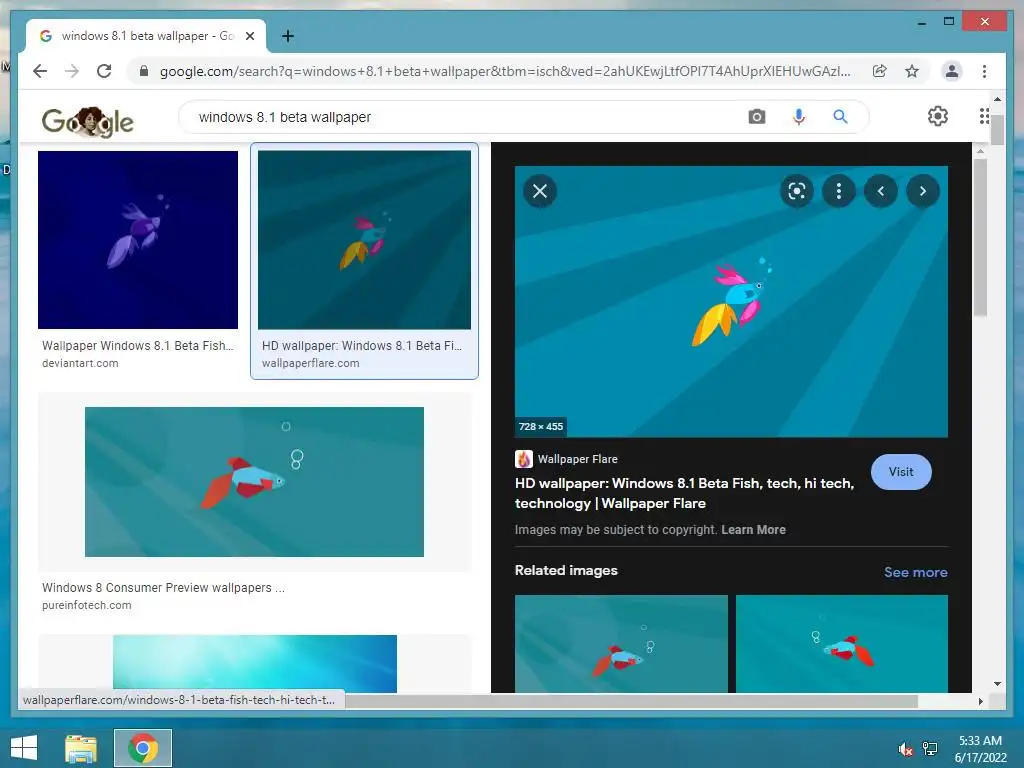Viewport: 1024px width, 768px height.
Task: Click the horizontal scrollbar at bottom
Action: [x=632, y=701]
